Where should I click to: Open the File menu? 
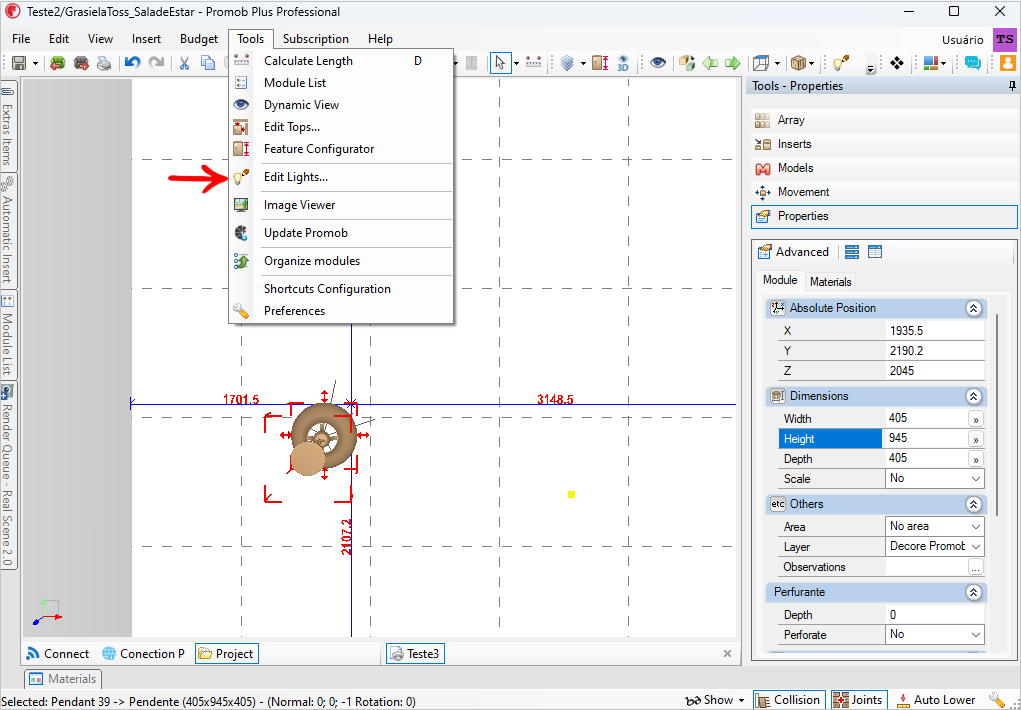click(21, 39)
